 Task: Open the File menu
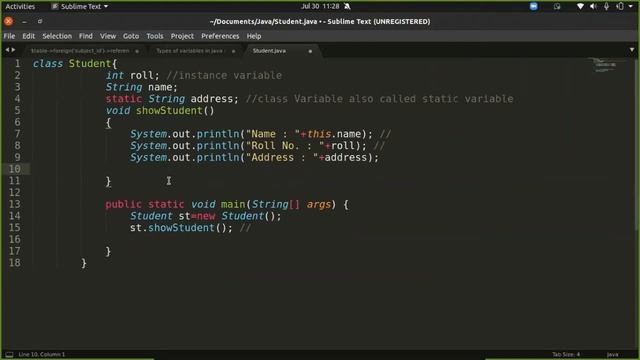pyautogui.click(x=9, y=36)
